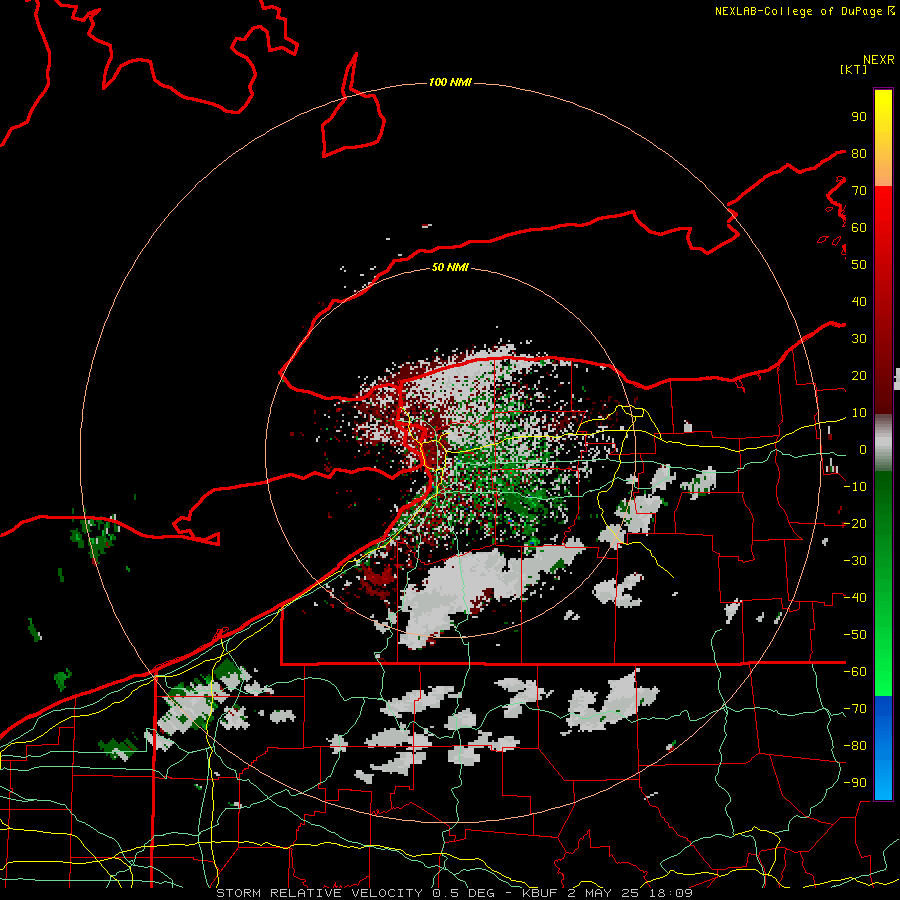The height and width of the screenshot is (900, 900).
Task: Pick the yellow top segment of the velocity scale
Action: click(883, 138)
